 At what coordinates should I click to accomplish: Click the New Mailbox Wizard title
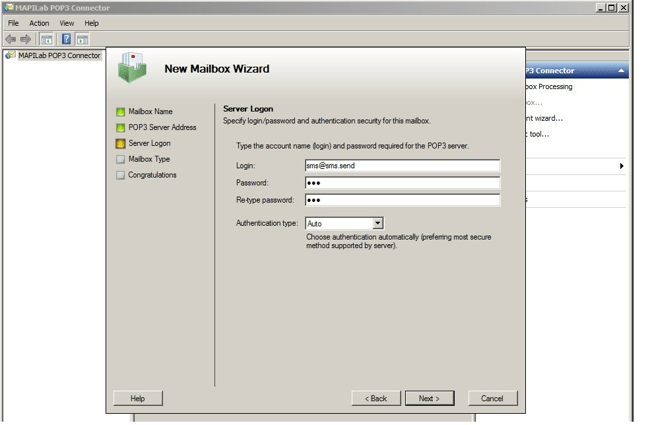(x=217, y=69)
